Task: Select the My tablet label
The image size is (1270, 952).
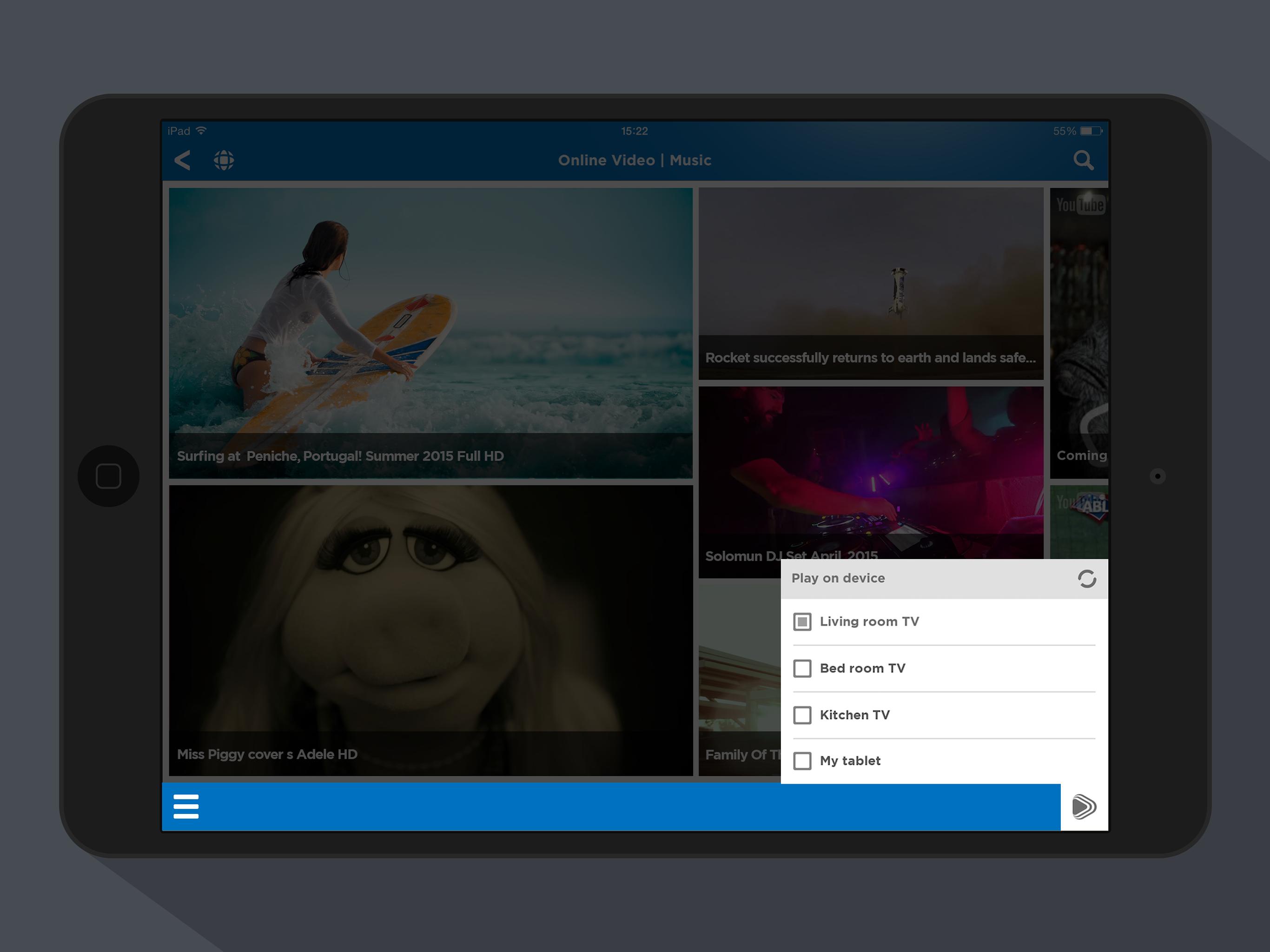Action: [850, 761]
